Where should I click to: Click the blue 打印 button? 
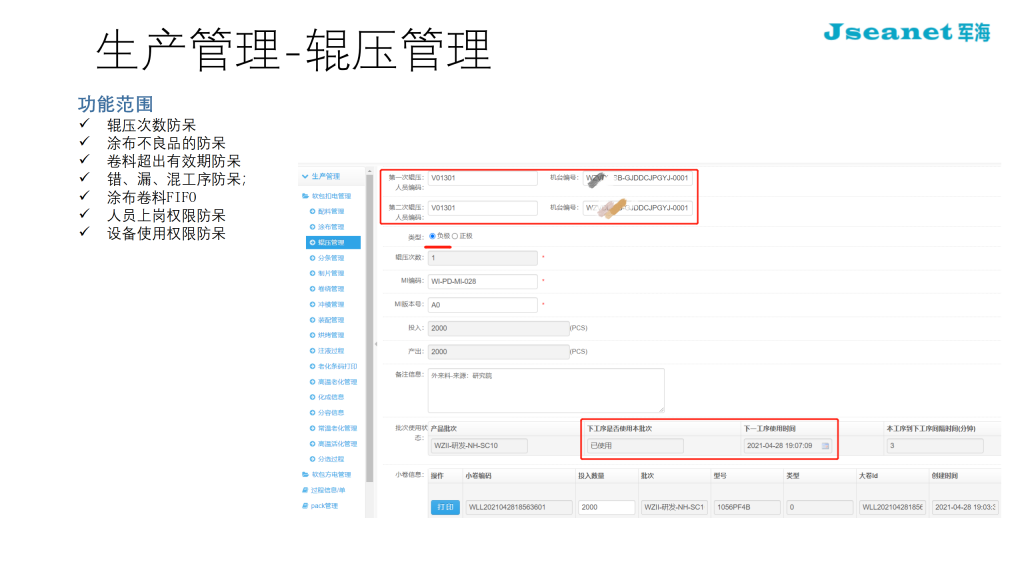coord(444,507)
